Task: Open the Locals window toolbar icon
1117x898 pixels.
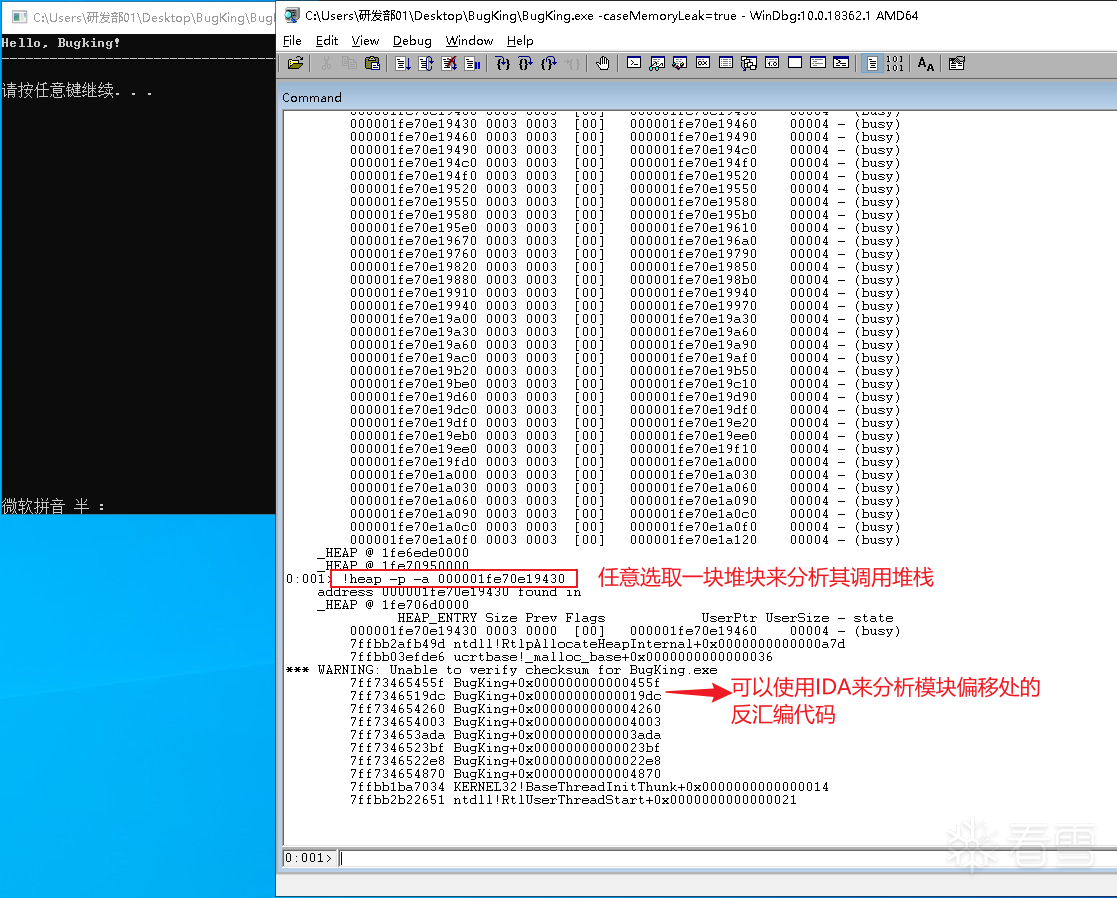Action: click(x=680, y=63)
